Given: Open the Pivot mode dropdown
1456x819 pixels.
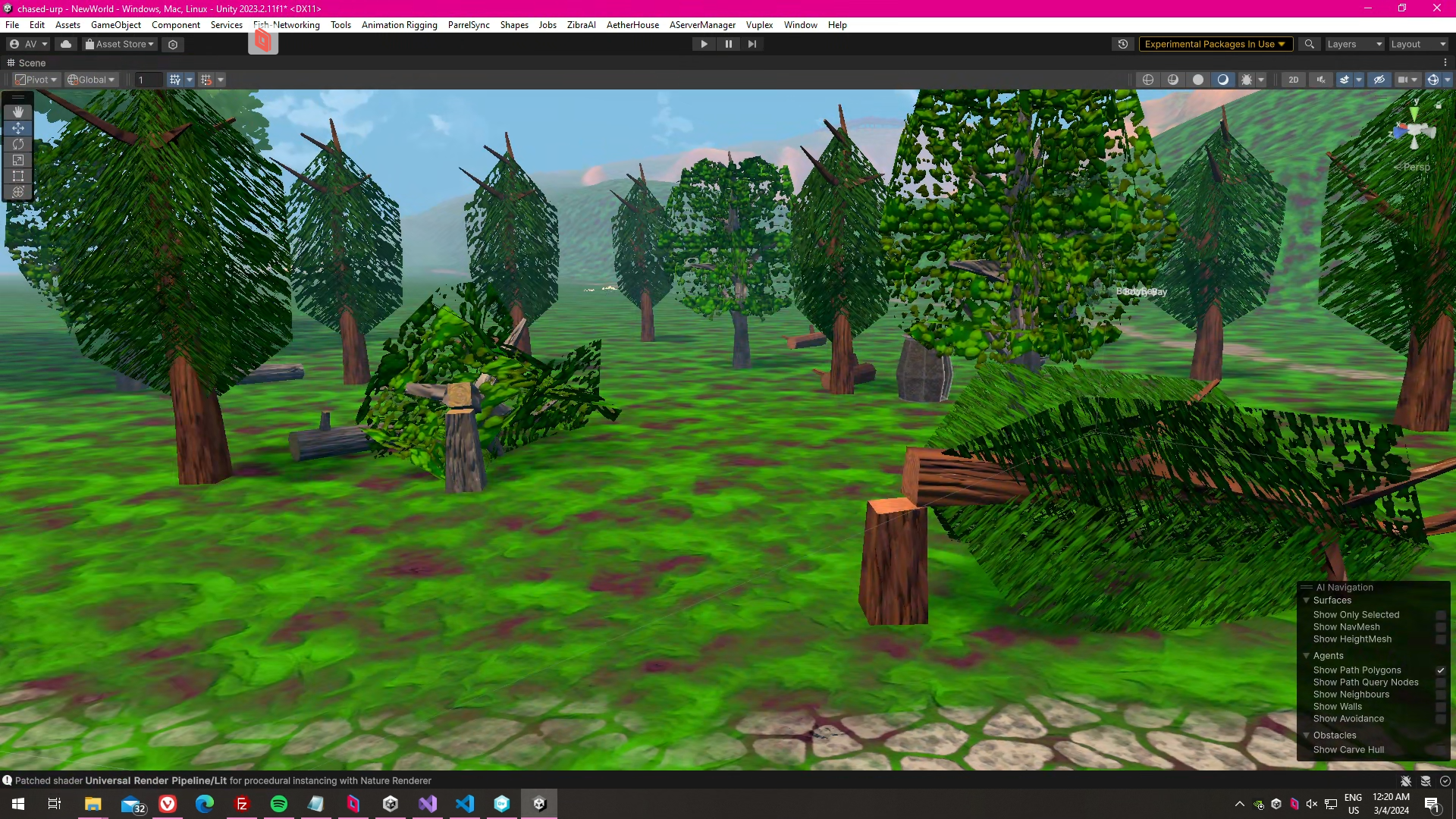Looking at the screenshot, I should (x=36, y=80).
